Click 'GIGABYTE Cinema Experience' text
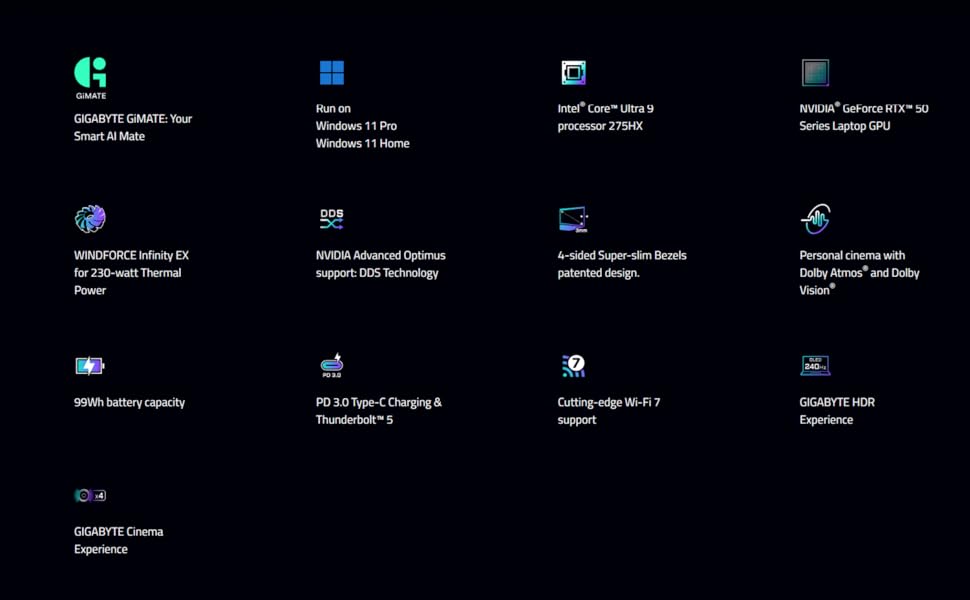Screen dimensions: 970x600 tap(118, 540)
